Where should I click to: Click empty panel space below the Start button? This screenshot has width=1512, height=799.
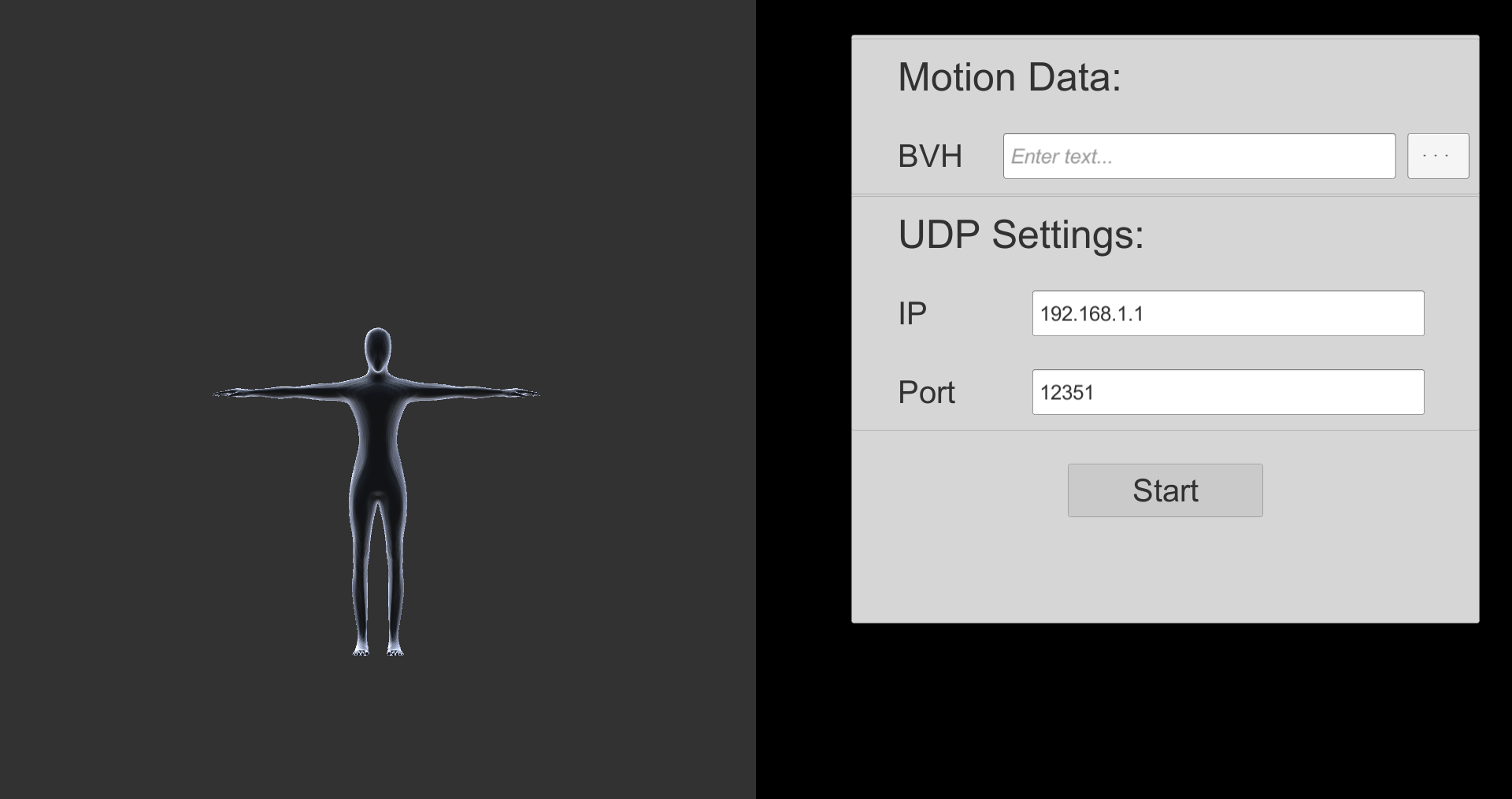pos(1165,571)
